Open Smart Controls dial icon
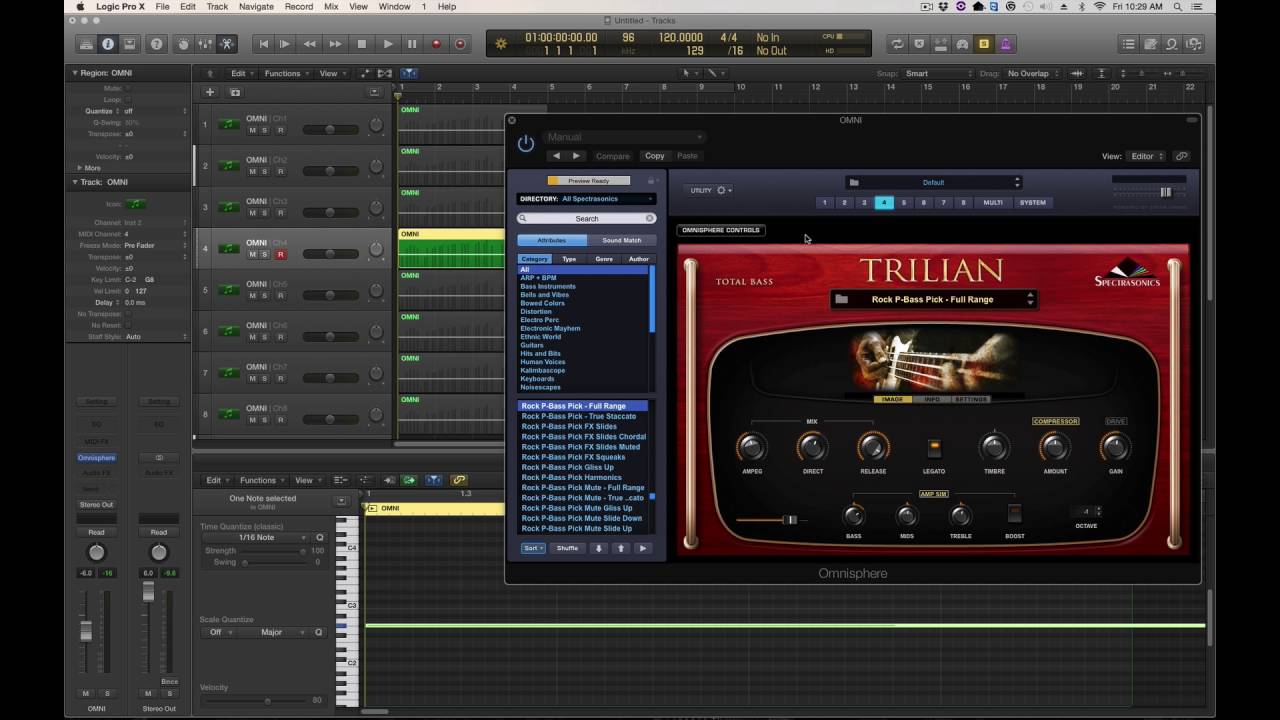The image size is (1280, 720). pyautogui.click(x=182, y=44)
